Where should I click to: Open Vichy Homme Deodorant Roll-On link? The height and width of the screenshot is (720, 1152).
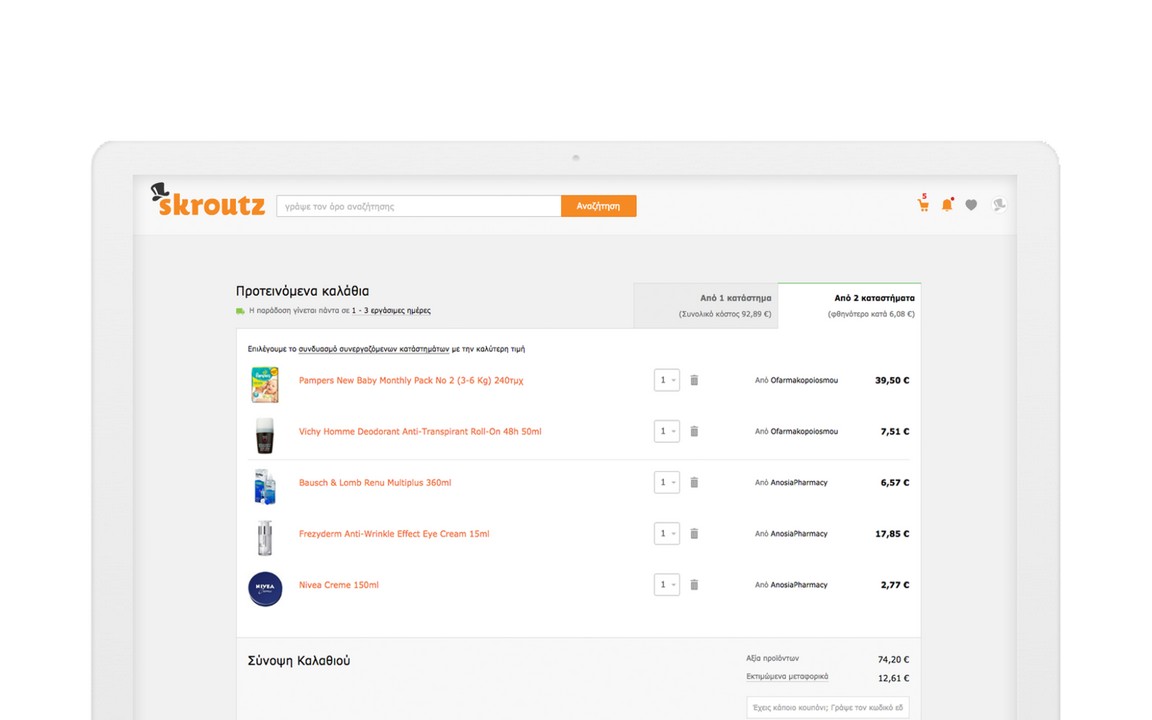click(420, 431)
